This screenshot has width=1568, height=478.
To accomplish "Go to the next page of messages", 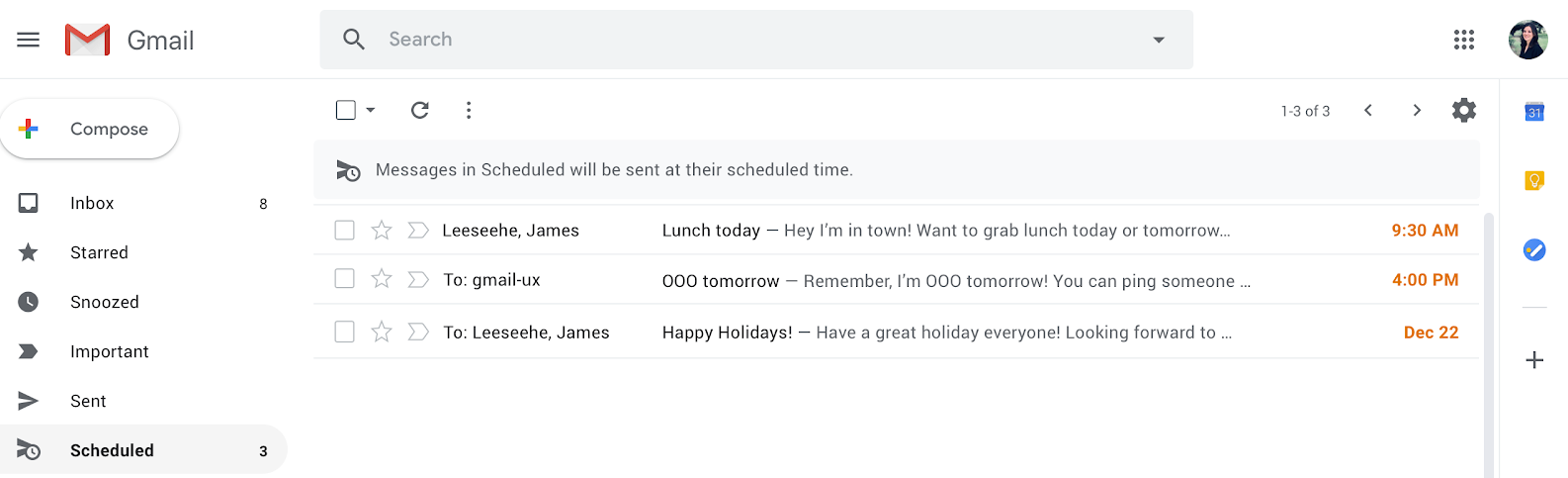I will 1417,110.
